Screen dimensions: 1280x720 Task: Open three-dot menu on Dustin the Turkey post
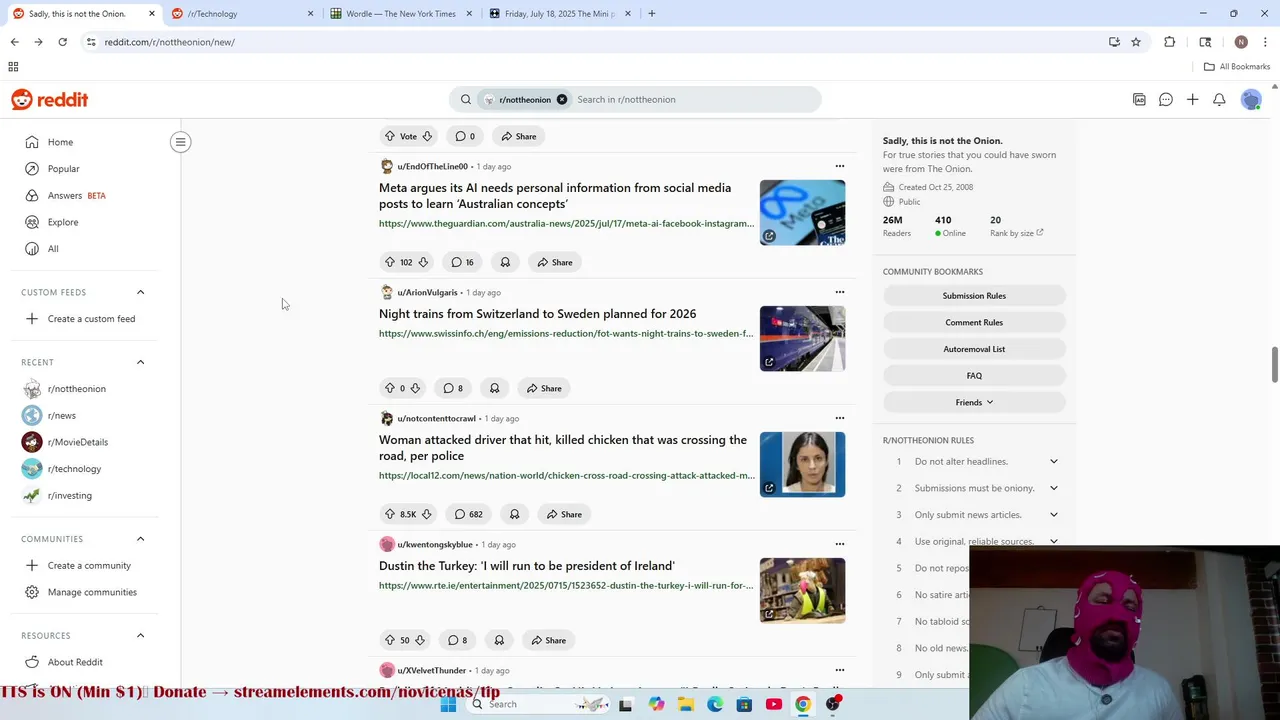[840, 544]
